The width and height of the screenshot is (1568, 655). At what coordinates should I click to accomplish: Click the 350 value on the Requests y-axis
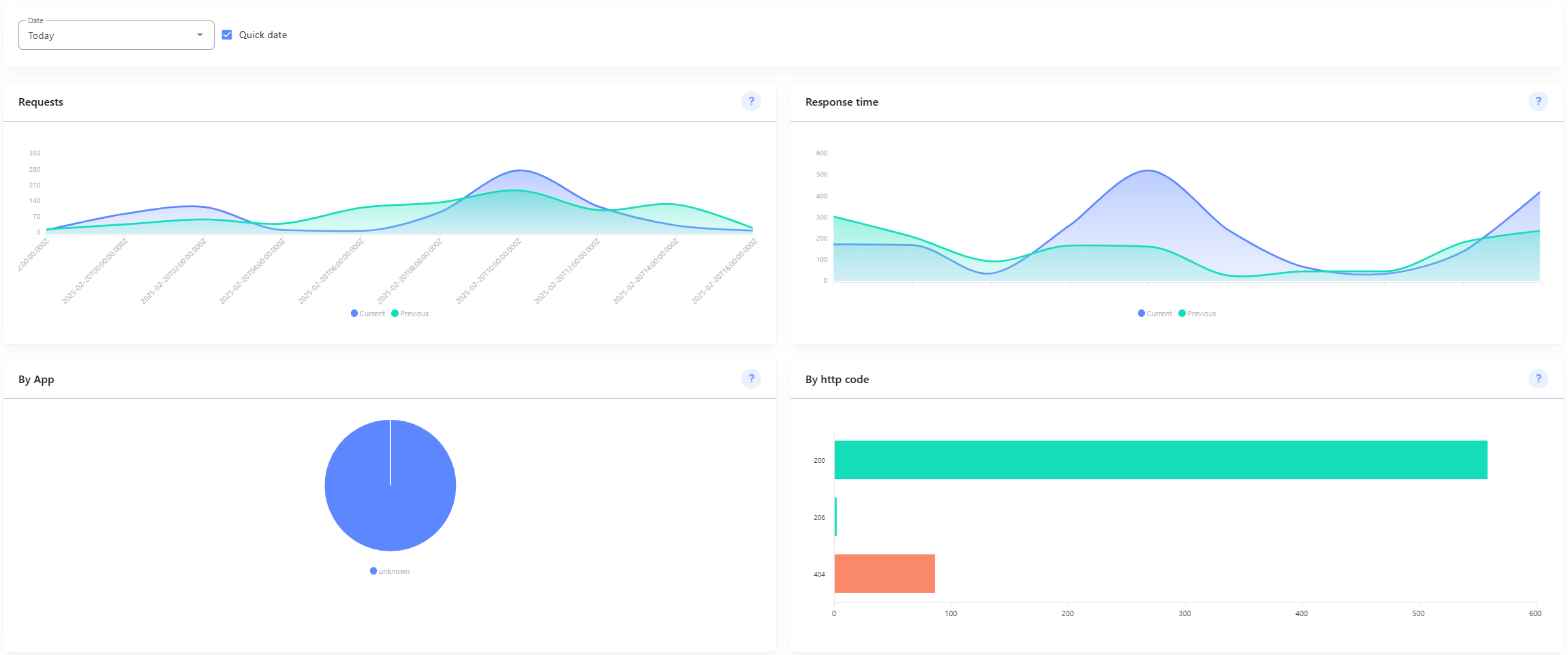(35, 153)
